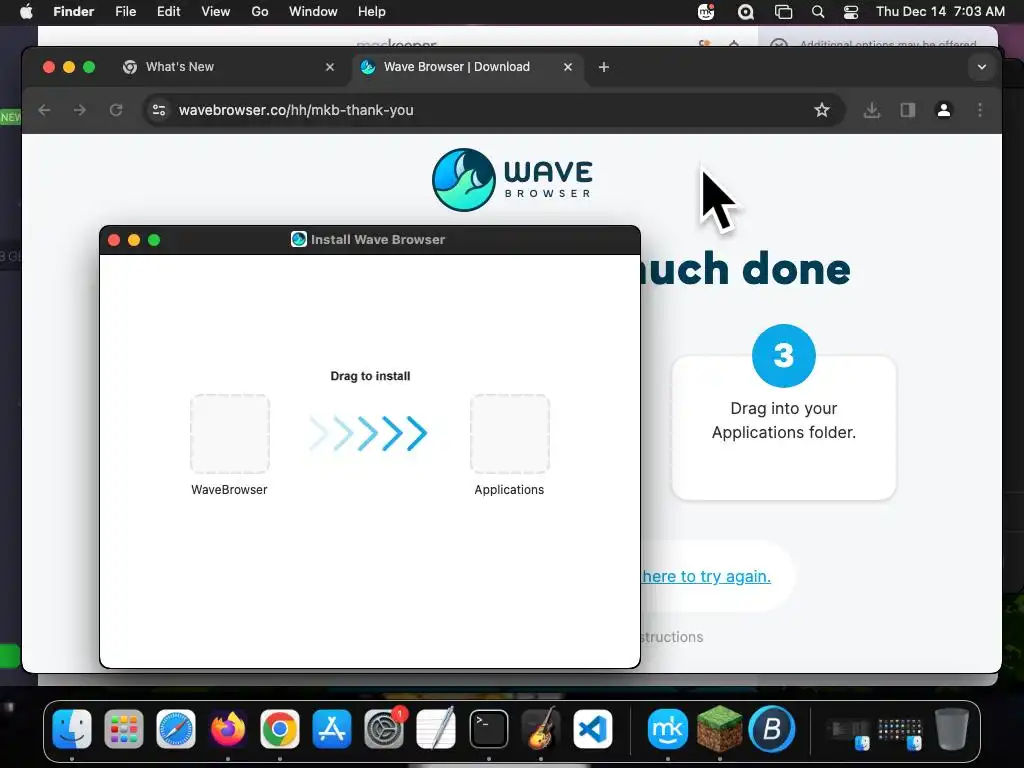Viewport: 1024px width, 768px height.
Task: Open the Window menu
Action: [313, 12]
